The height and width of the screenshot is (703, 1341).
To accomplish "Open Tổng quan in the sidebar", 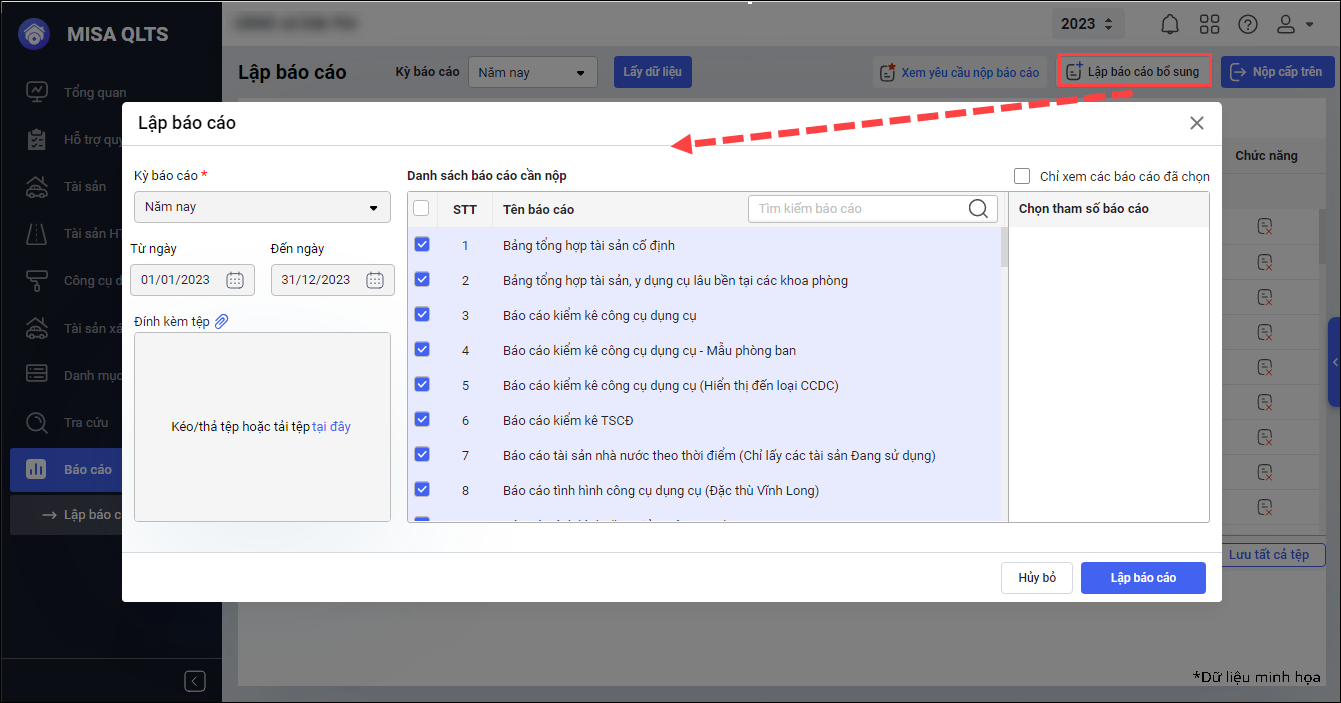I will coord(95,92).
